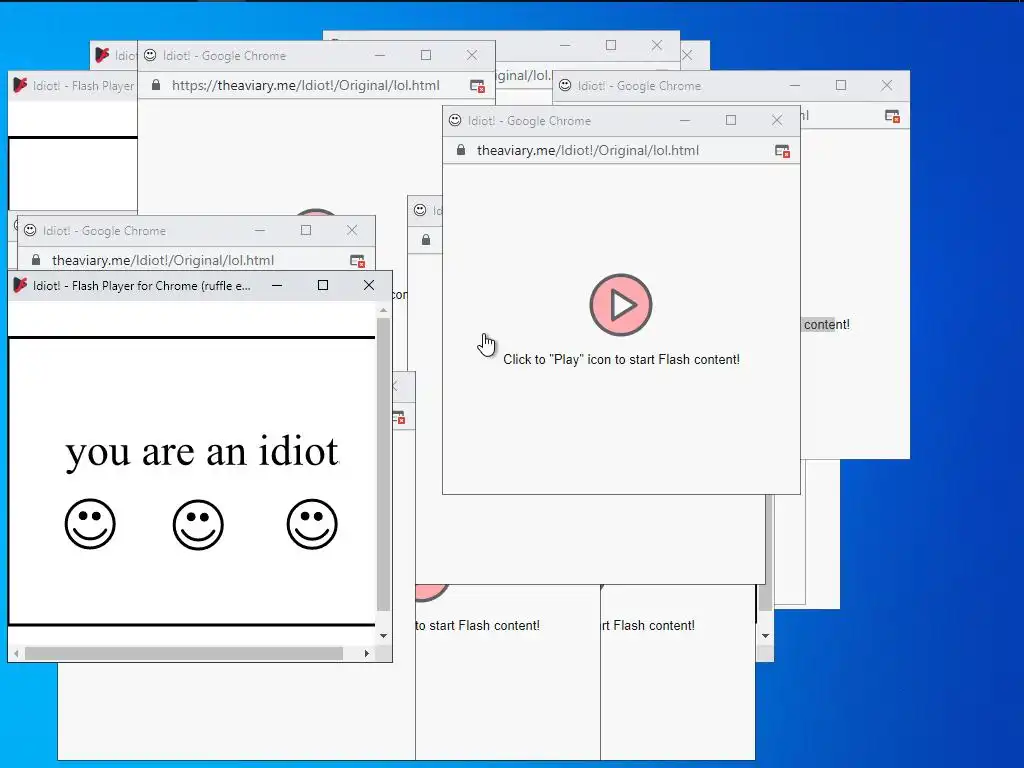The width and height of the screenshot is (1024, 768).
Task: Click the pink Play button in front Chrome window
Action: [620, 305]
